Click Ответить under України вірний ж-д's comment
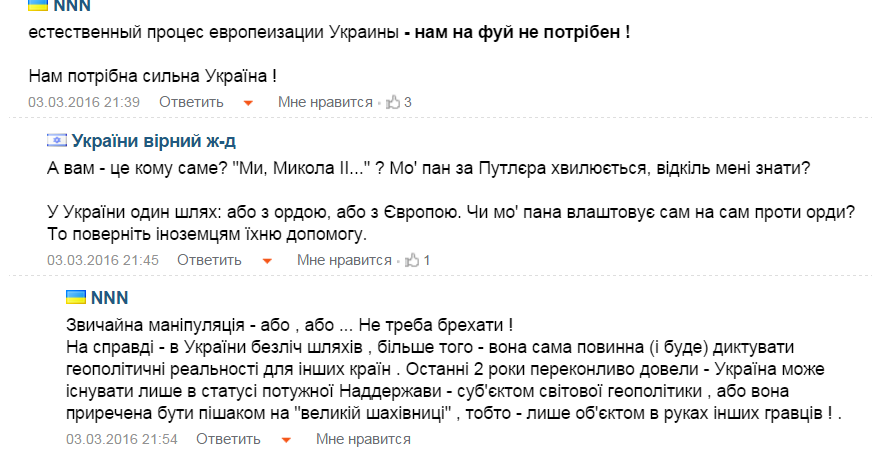This screenshot has height=455, width=883. pyautogui.click(x=209, y=260)
